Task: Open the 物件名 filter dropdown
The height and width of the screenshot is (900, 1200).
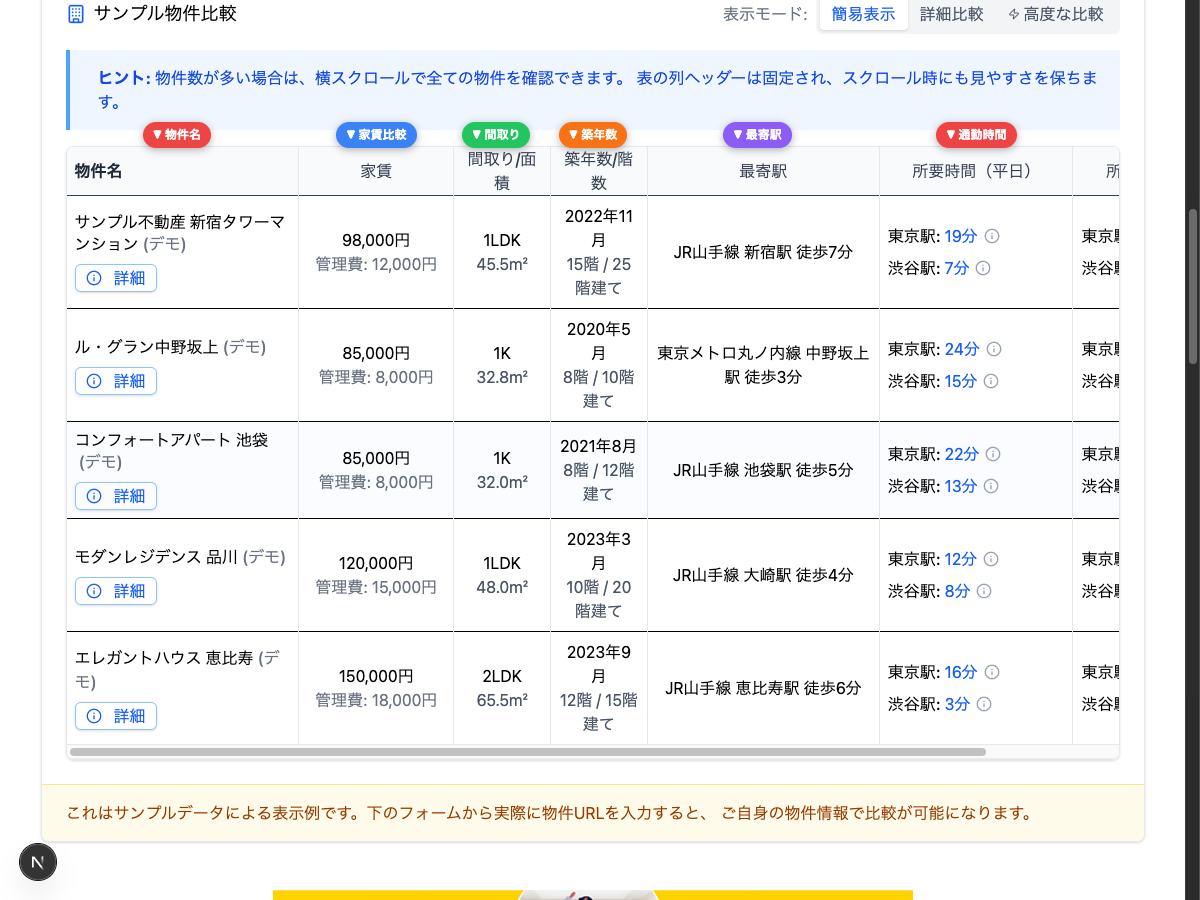Action: 177,134
